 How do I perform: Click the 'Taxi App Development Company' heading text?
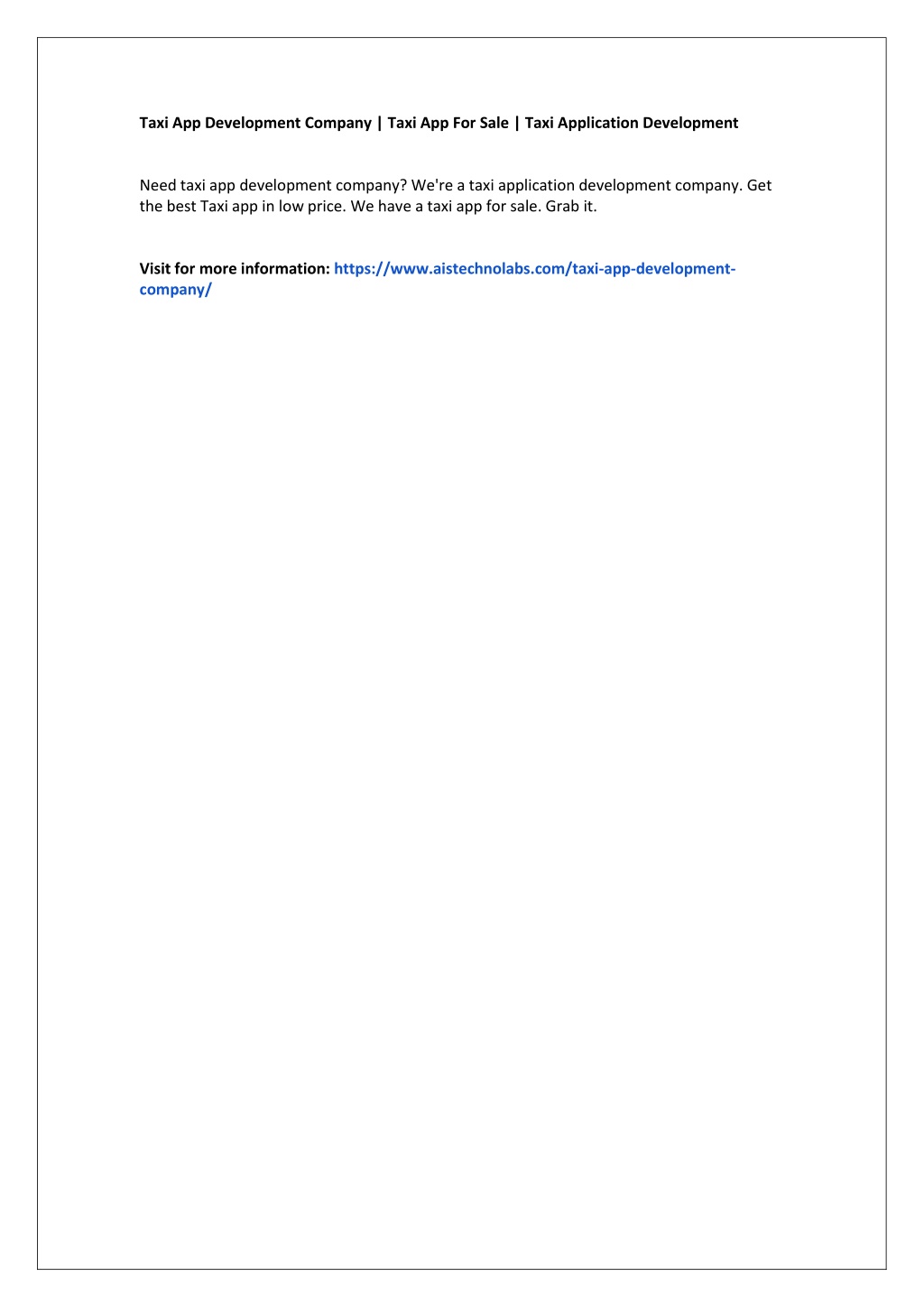tap(255, 123)
